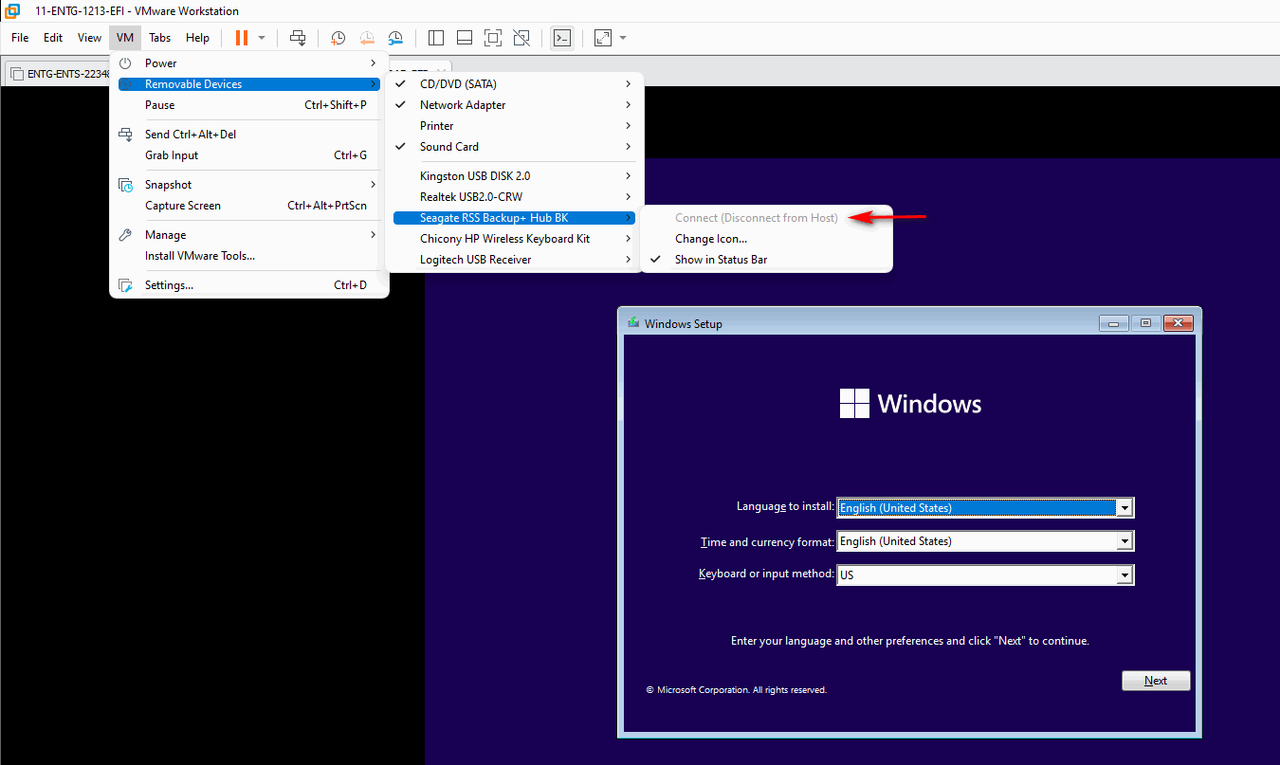Open the Stretch Guest dropdown arrow
Viewport: 1280px width, 765px height.
pos(623,38)
